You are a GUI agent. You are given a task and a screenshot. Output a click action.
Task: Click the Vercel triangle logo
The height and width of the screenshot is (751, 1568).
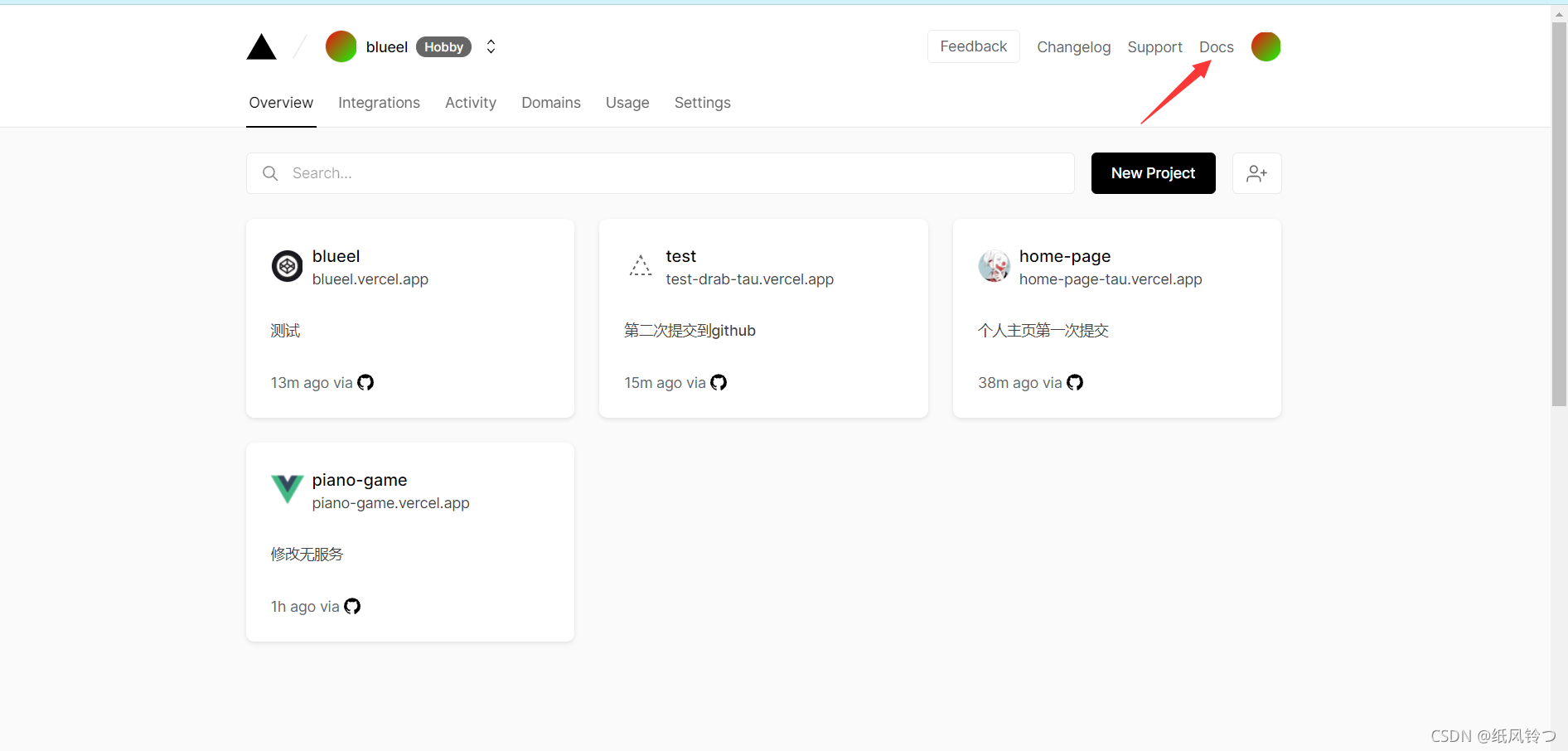point(261,47)
